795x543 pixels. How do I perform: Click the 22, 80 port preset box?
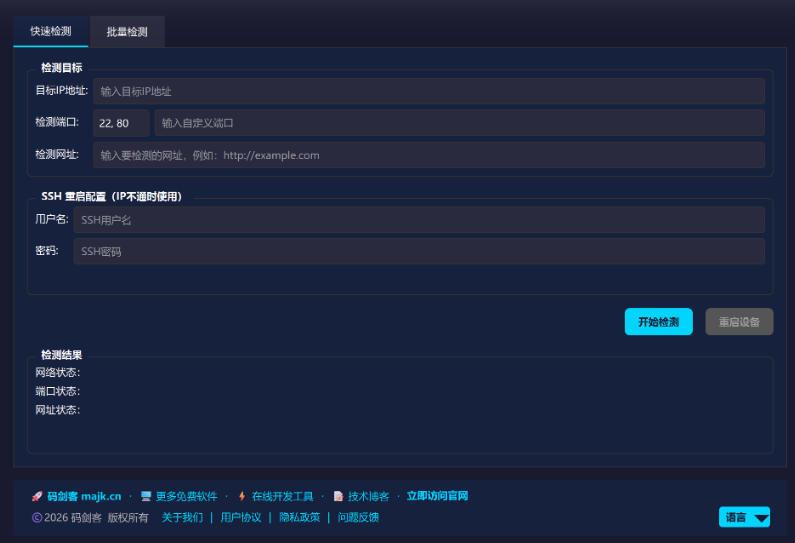122,123
